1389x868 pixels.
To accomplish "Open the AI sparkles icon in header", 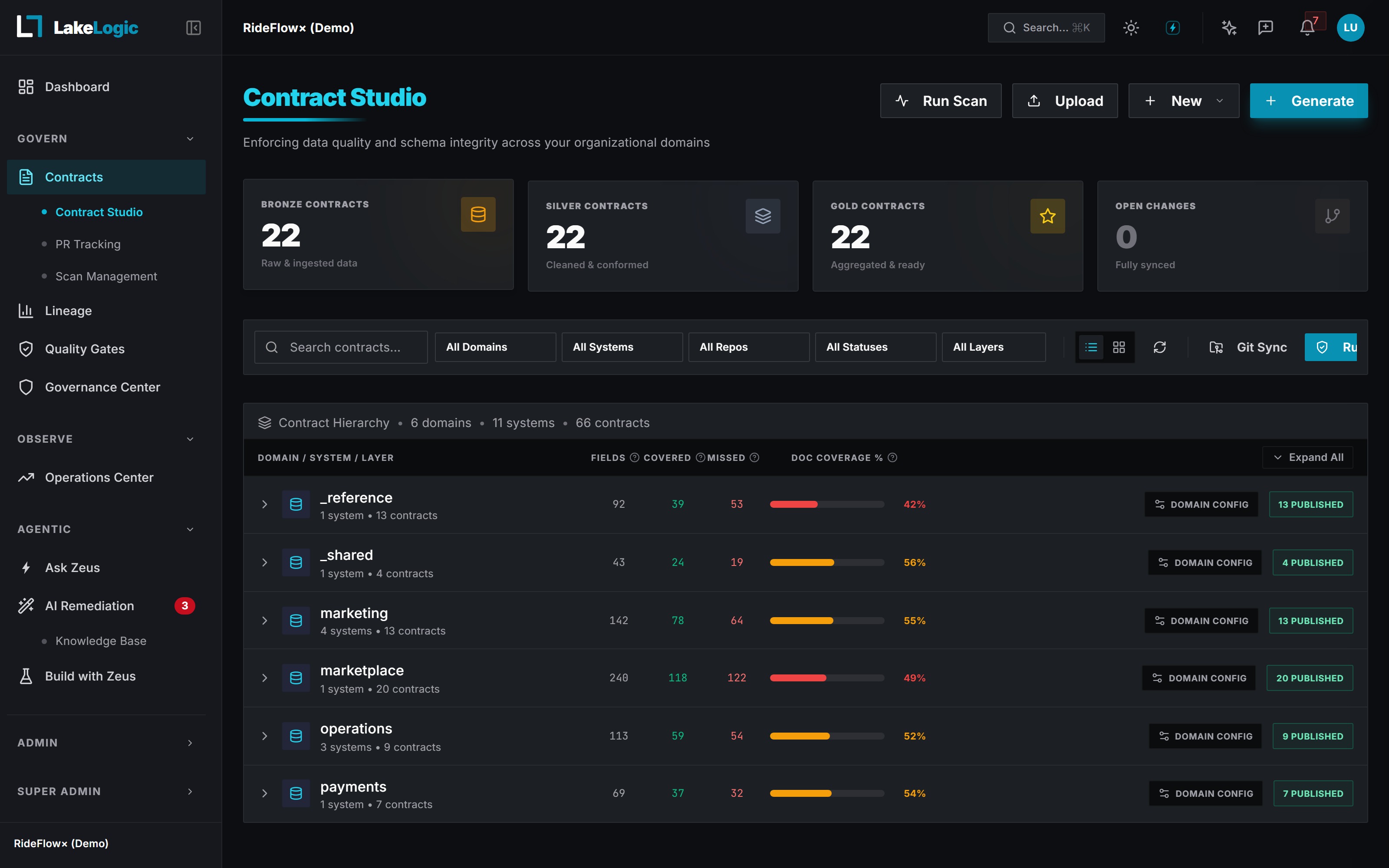I will (x=1228, y=27).
